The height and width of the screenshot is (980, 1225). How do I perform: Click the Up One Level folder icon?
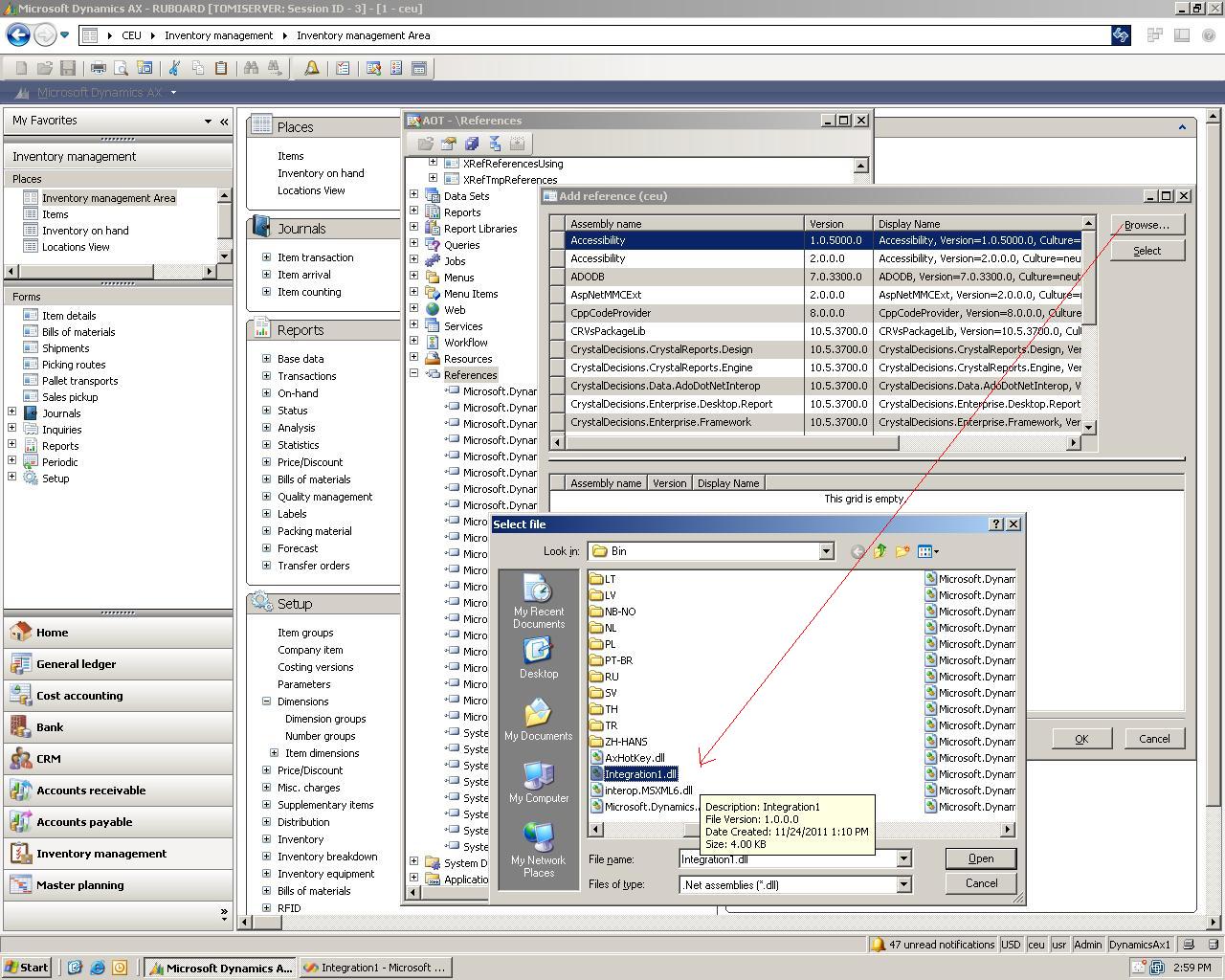pyautogui.click(x=880, y=551)
